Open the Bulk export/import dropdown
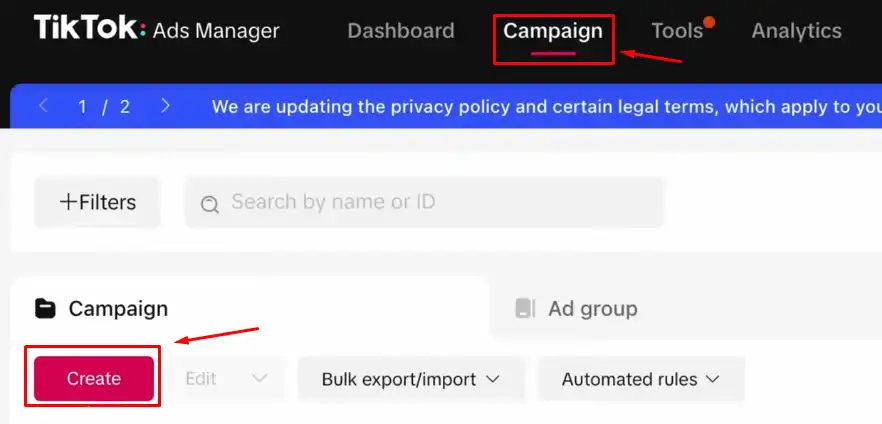The height and width of the screenshot is (424, 882). click(x=411, y=379)
